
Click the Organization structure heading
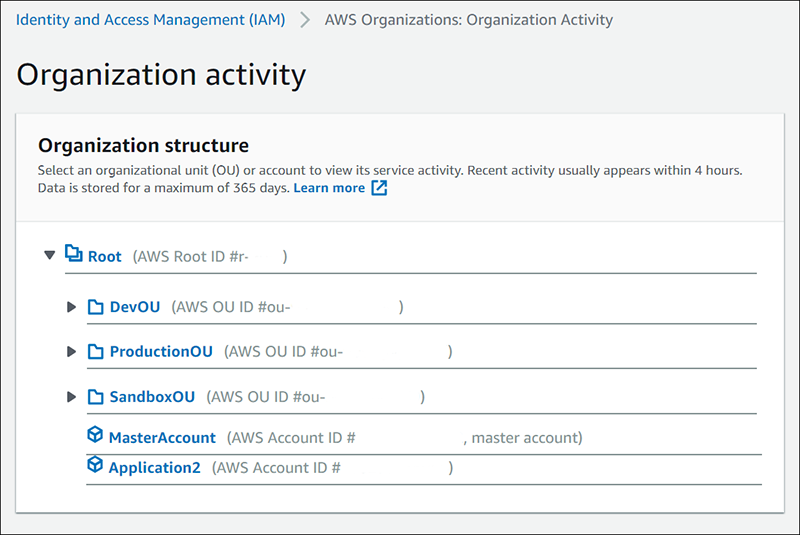[x=143, y=145]
